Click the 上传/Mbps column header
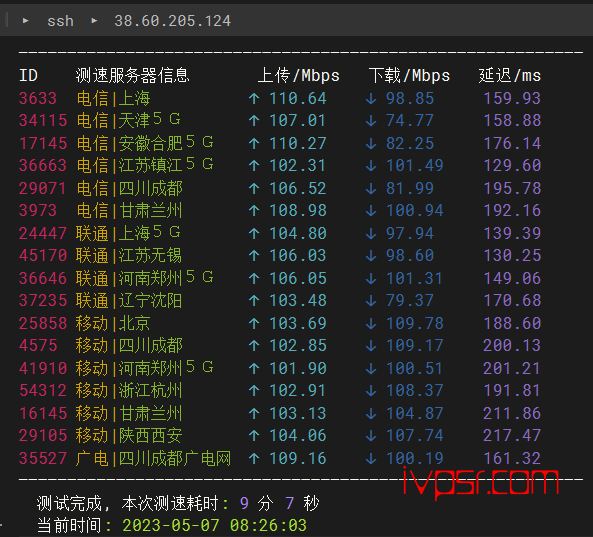This screenshot has width=593, height=537. 298,76
